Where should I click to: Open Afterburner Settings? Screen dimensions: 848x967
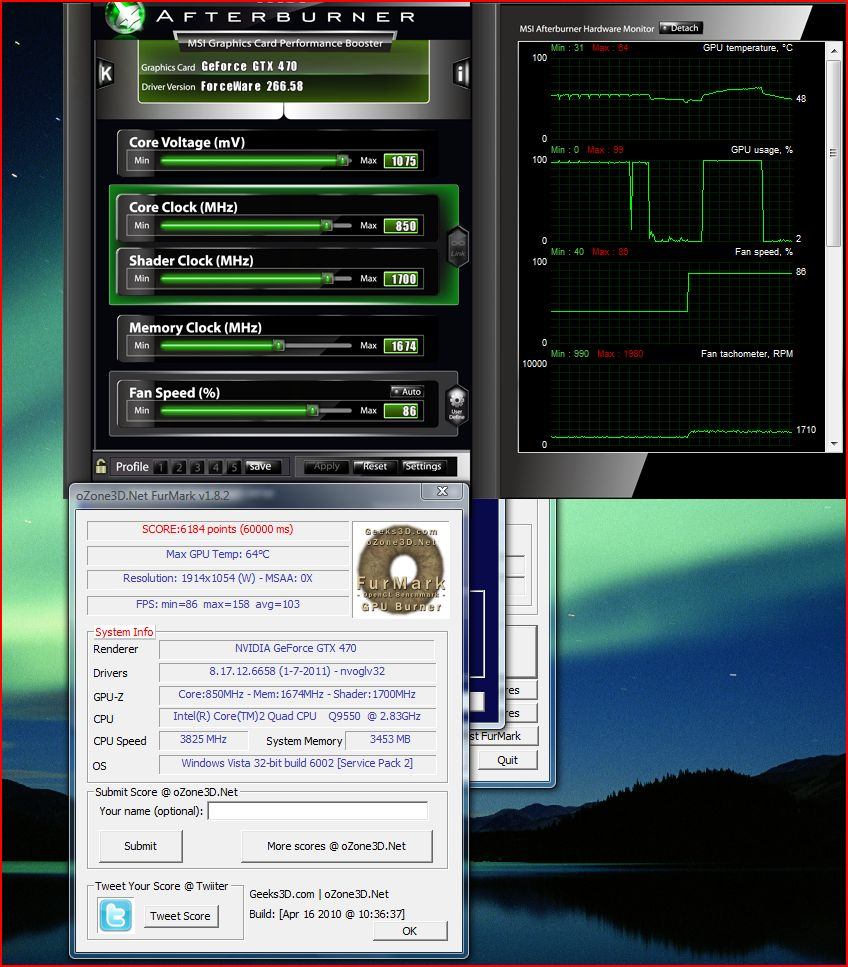point(423,466)
